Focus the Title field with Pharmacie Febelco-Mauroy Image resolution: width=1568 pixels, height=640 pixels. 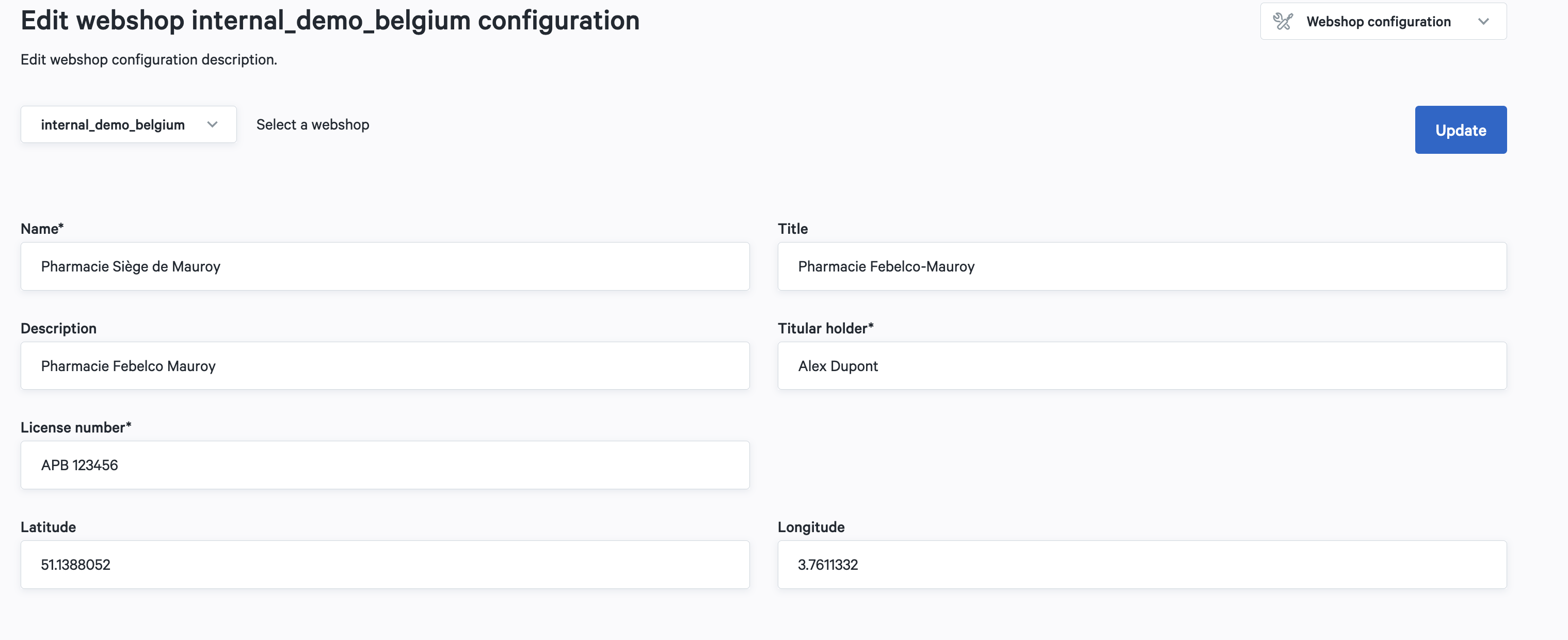(1141, 266)
